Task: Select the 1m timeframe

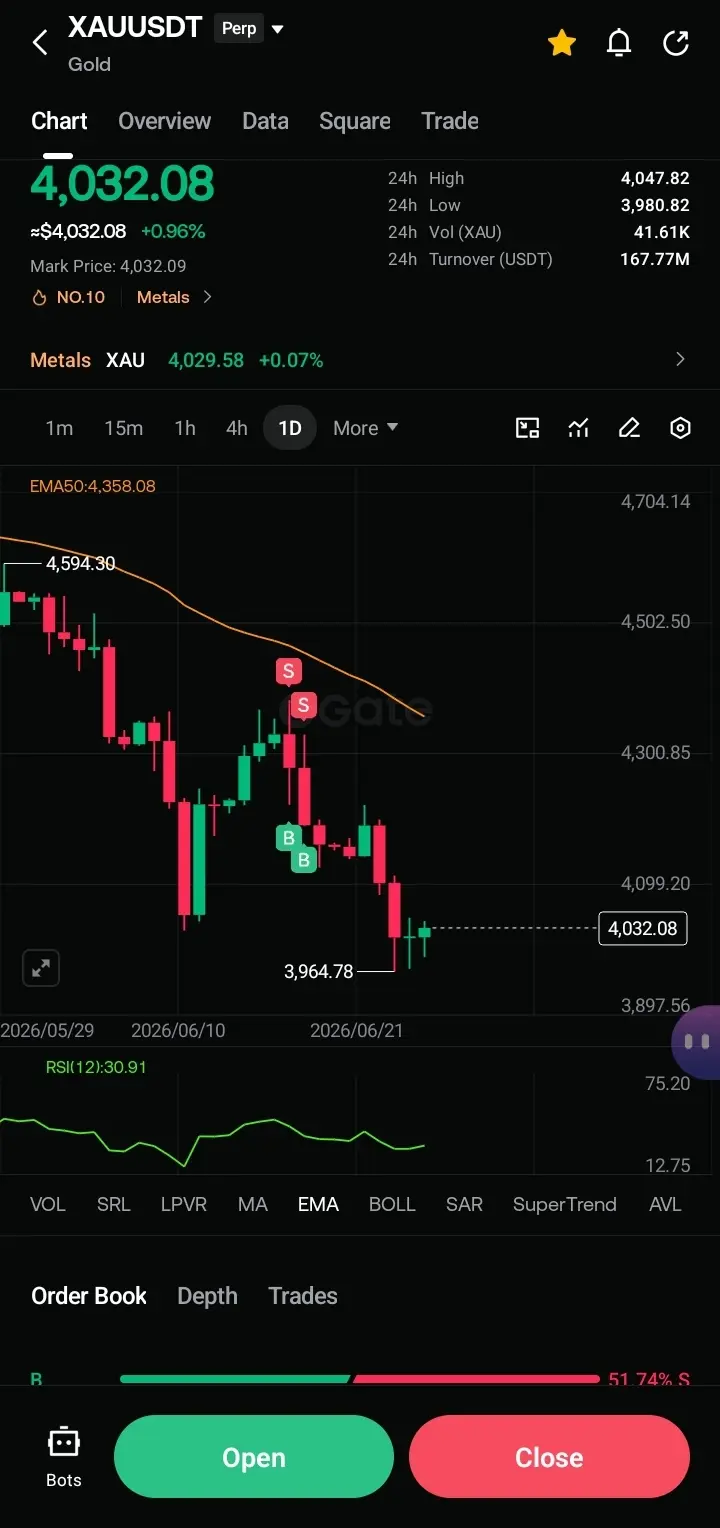Action: (x=59, y=428)
